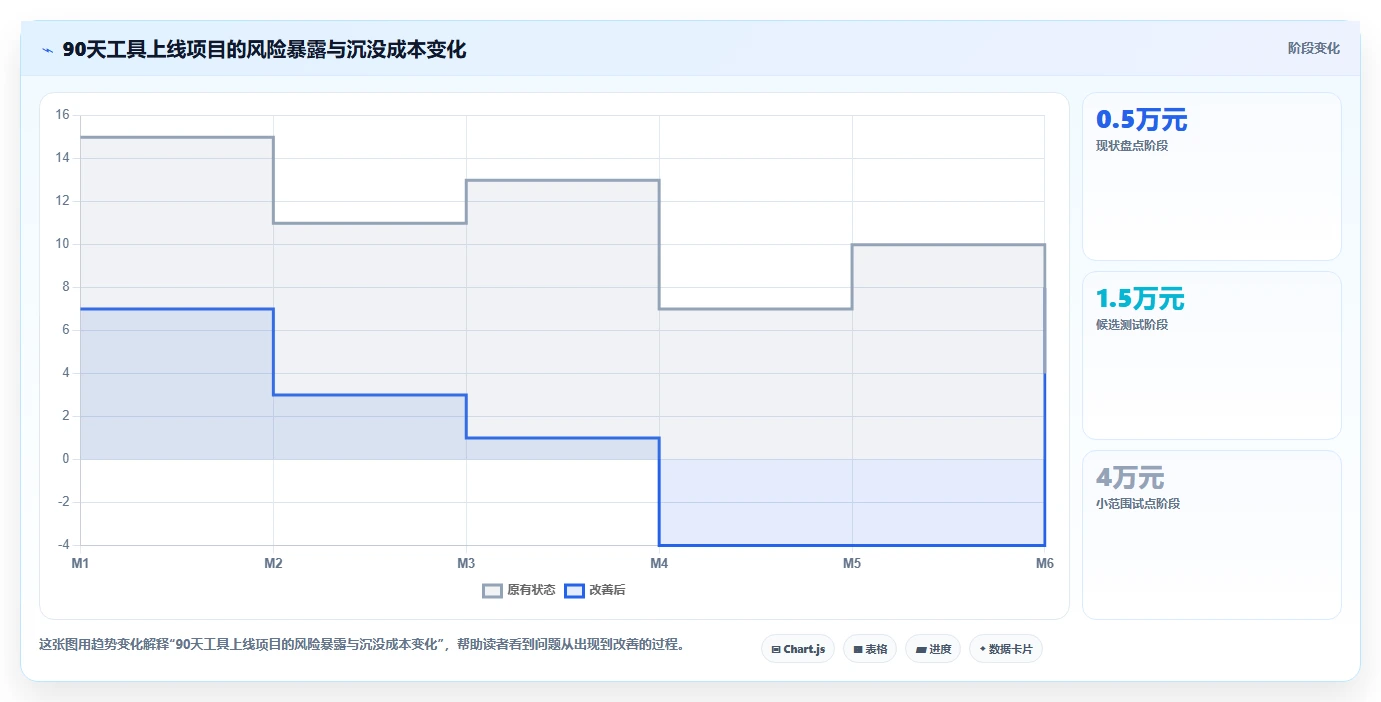Click the blue 改善后 legend swatch
Image resolution: width=1381 pixels, height=702 pixels.
click(574, 590)
